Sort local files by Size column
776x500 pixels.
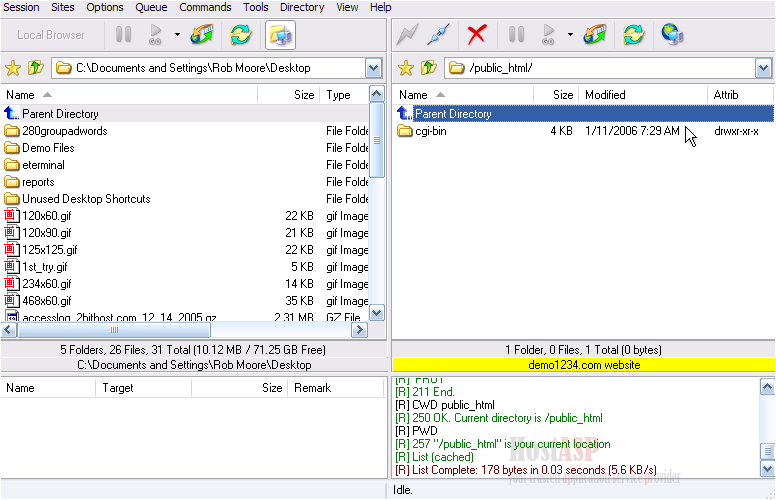(303, 95)
